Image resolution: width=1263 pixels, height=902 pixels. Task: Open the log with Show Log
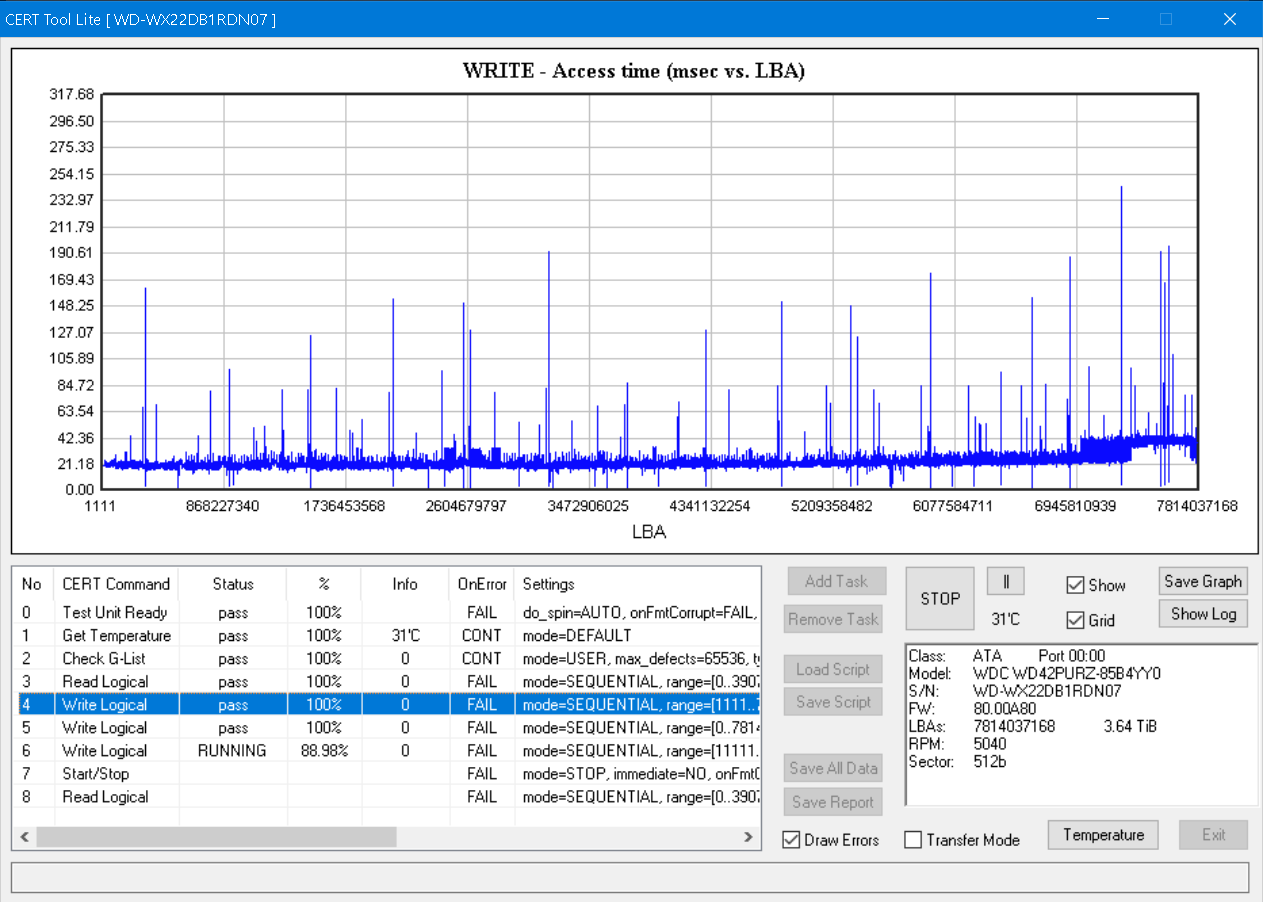coord(1202,614)
